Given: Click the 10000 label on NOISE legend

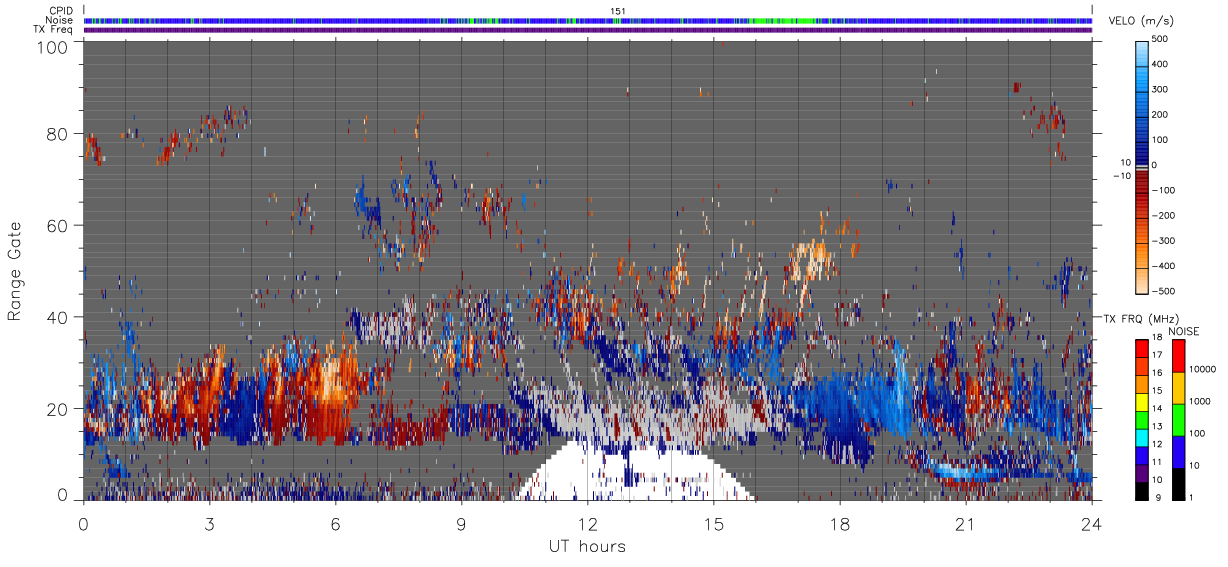Looking at the screenshot, I should pyautogui.click(x=1204, y=369).
